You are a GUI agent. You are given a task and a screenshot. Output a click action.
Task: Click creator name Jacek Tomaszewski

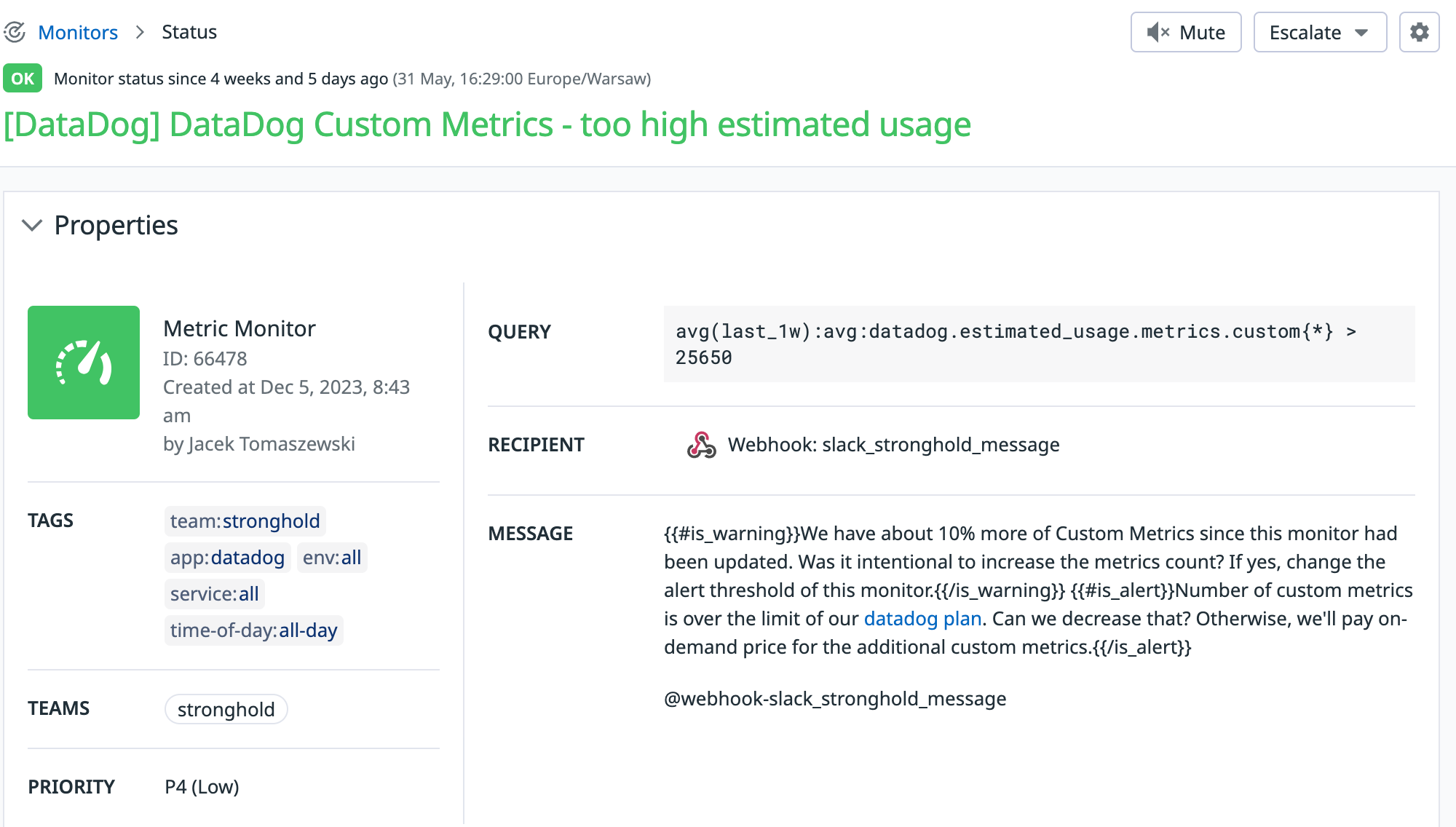tap(272, 444)
